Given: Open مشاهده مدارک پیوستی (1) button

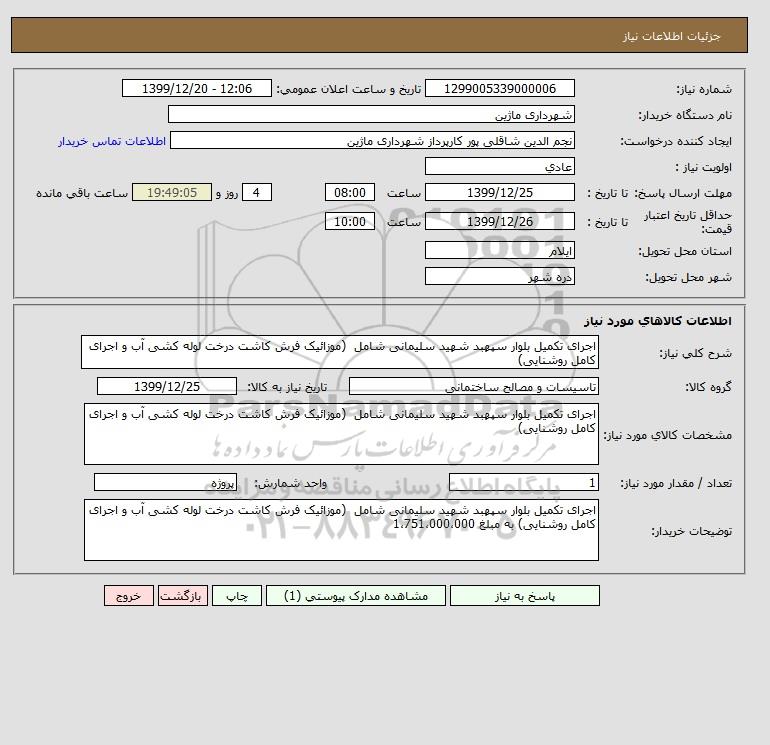Looking at the screenshot, I should pos(356,596).
